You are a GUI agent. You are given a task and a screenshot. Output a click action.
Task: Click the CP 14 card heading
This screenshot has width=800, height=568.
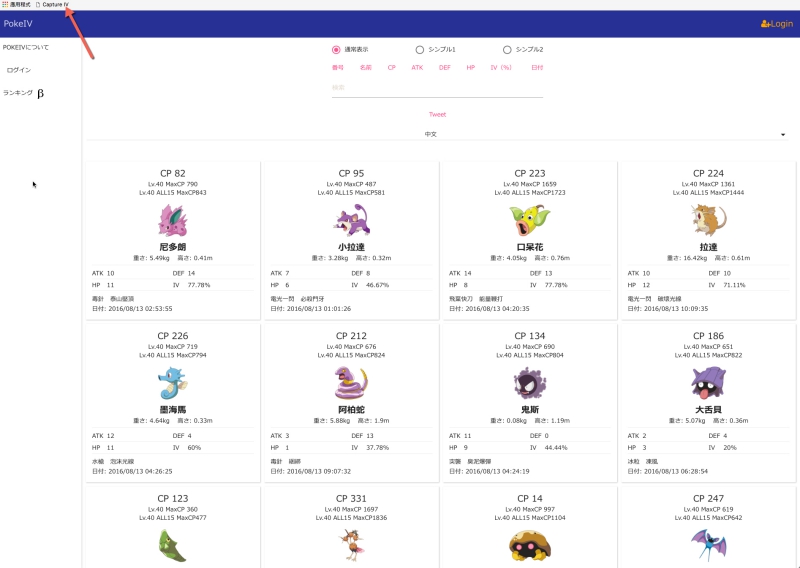(x=530, y=499)
